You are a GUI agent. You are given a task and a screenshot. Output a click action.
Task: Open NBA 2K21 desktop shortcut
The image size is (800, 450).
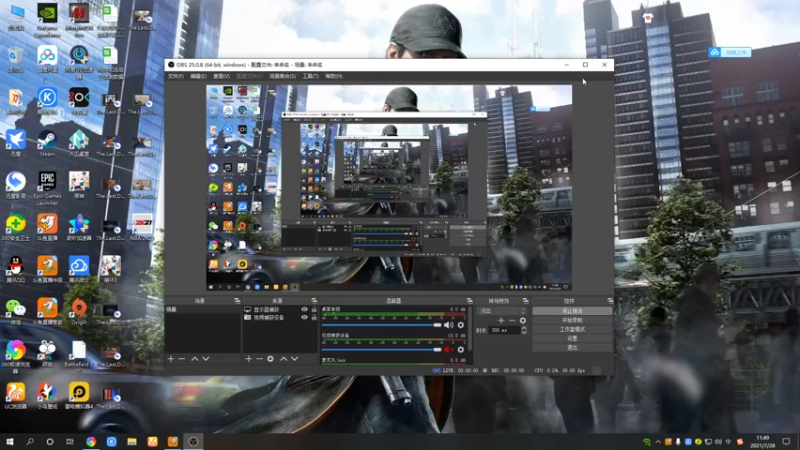tap(142, 228)
